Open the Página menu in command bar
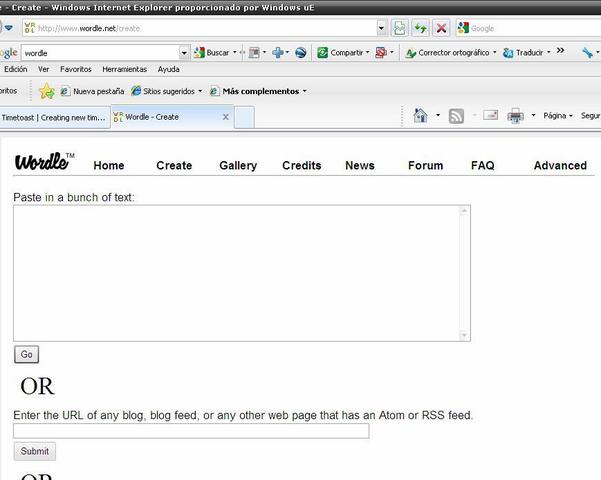The height and width of the screenshot is (480, 601). pos(558,115)
